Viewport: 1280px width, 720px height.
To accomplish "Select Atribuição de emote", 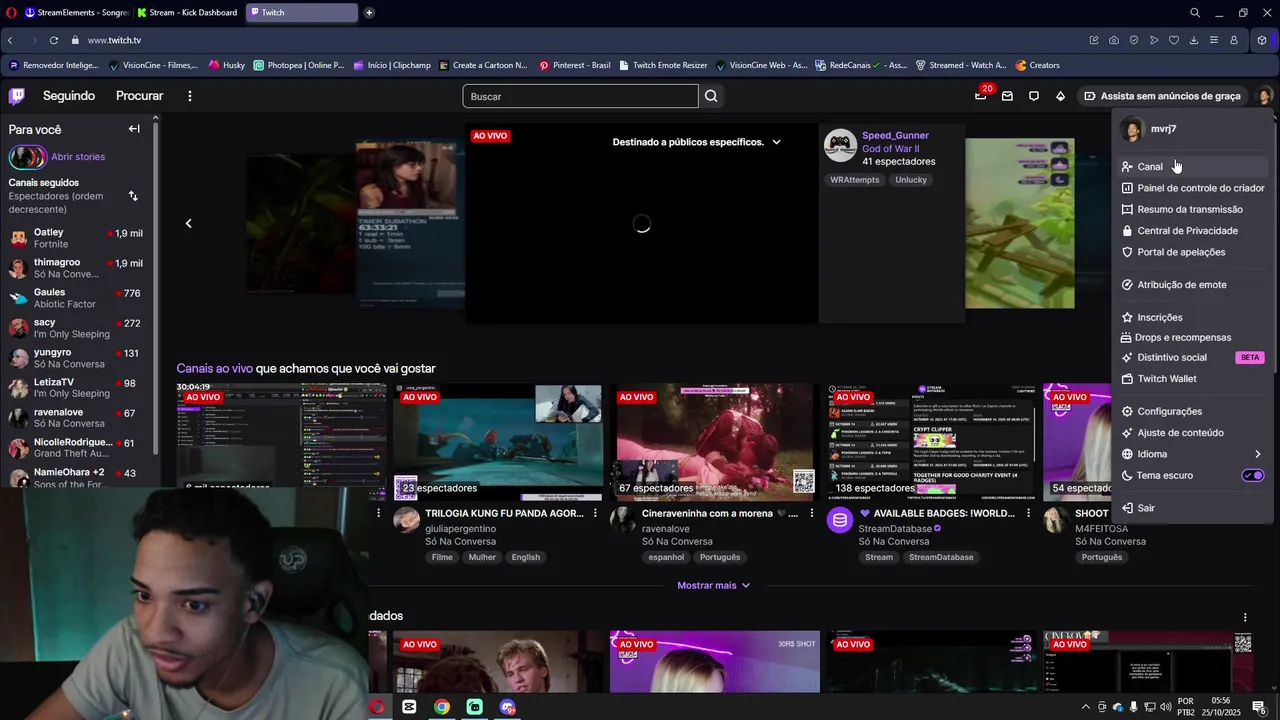I will point(1193,284).
